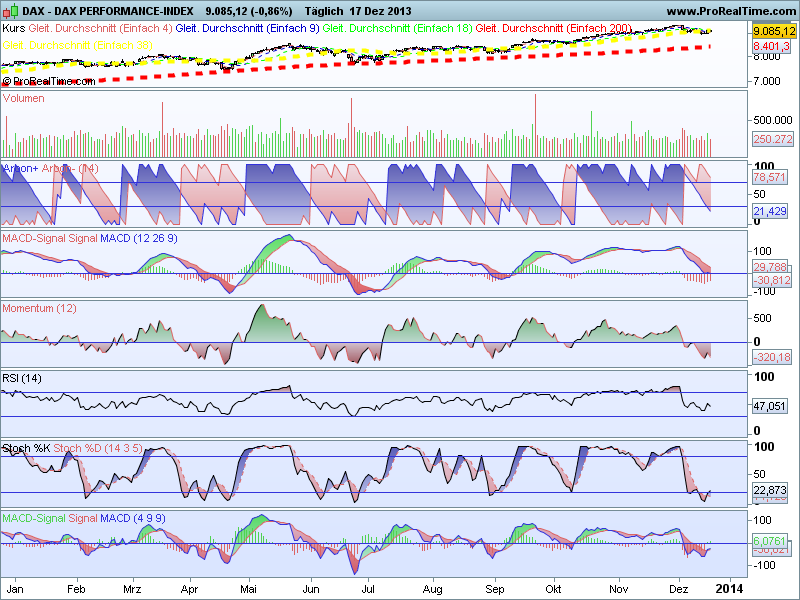This screenshot has width=800, height=600.
Task: Click the Mai label on time axis
Action: [x=248, y=589]
